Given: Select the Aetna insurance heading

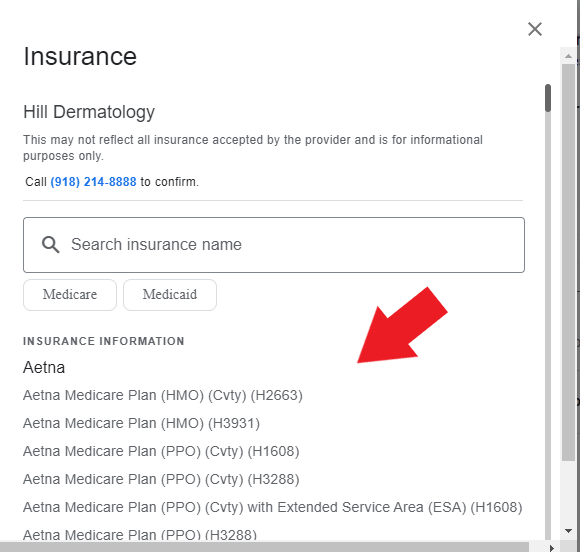Looking at the screenshot, I should point(44,368).
